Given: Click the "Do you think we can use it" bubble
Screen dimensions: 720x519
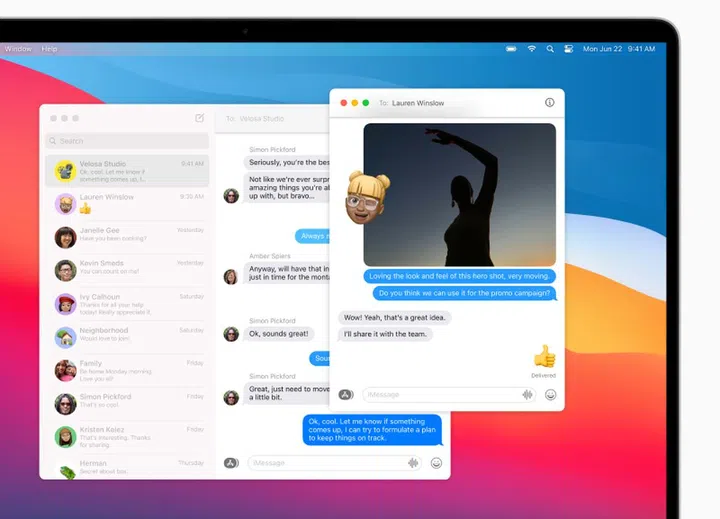Looking at the screenshot, I should (x=464, y=293).
